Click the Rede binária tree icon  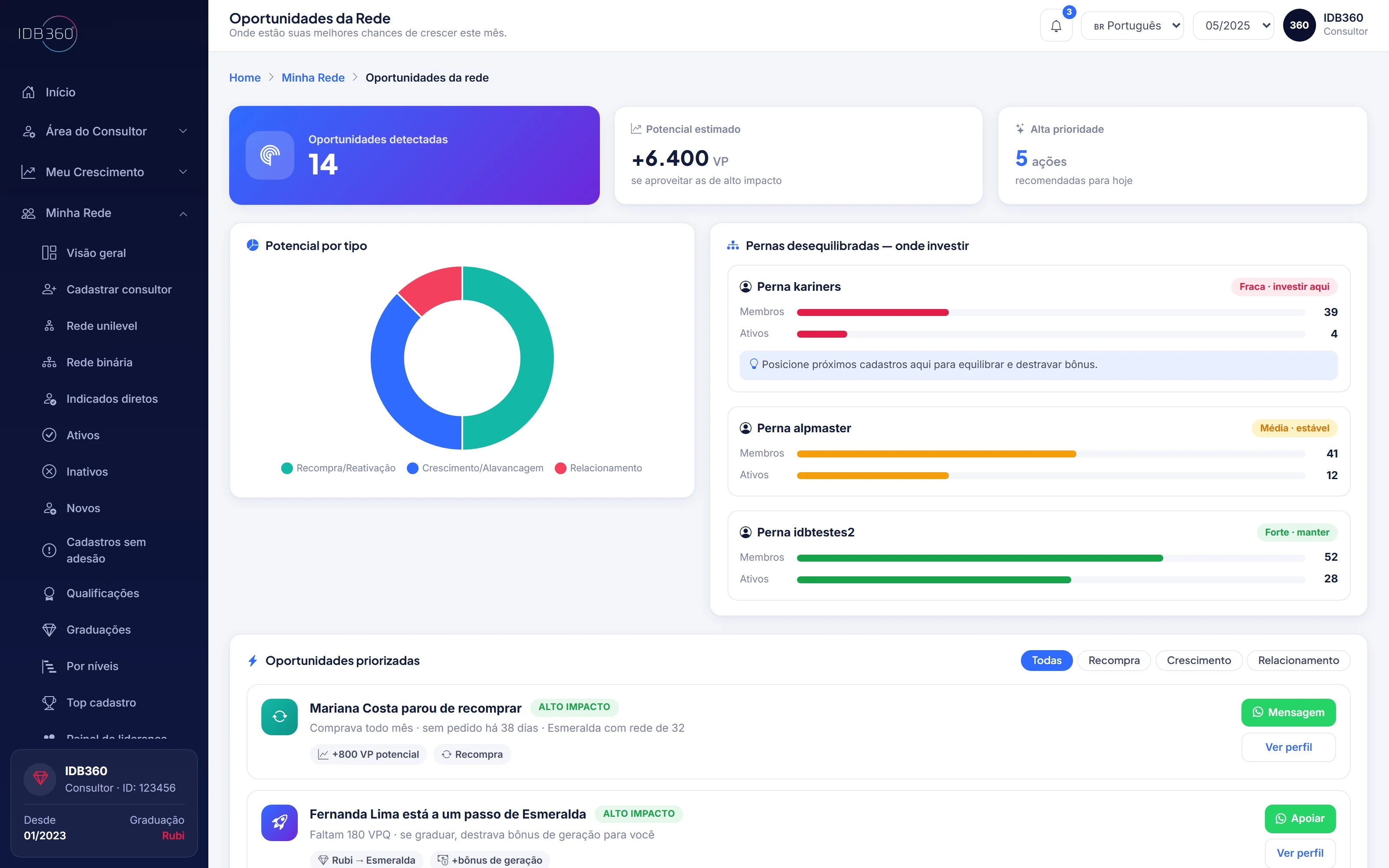pos(49,362)
